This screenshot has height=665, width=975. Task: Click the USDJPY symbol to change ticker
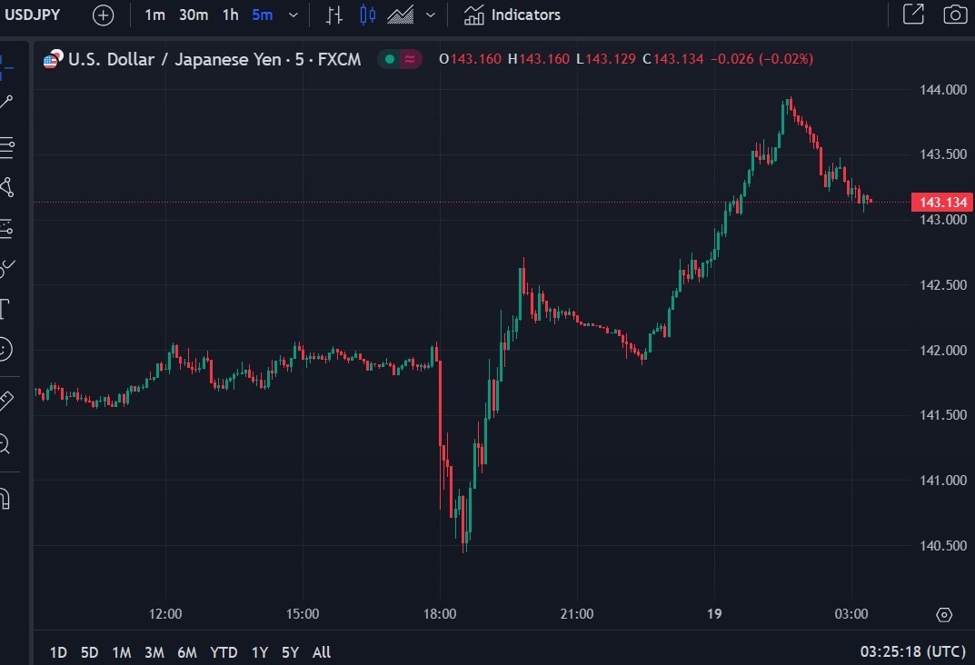tap(32, 15)
